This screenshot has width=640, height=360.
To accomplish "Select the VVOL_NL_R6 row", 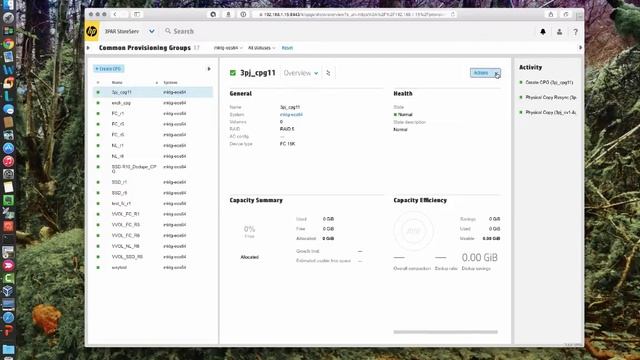I will 153,246.
